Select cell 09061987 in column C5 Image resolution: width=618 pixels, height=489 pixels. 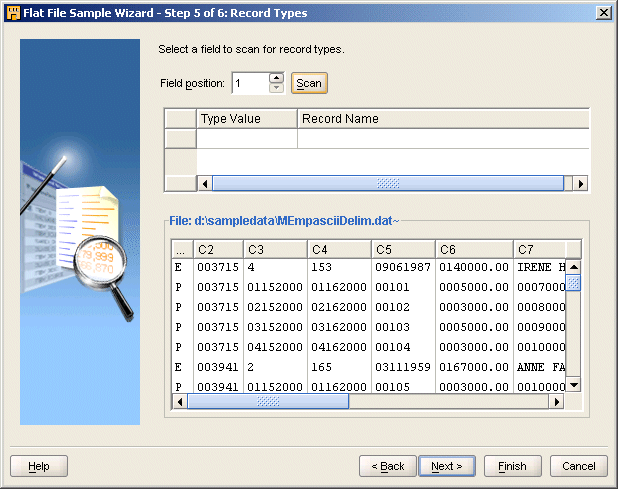pos(403,267)
